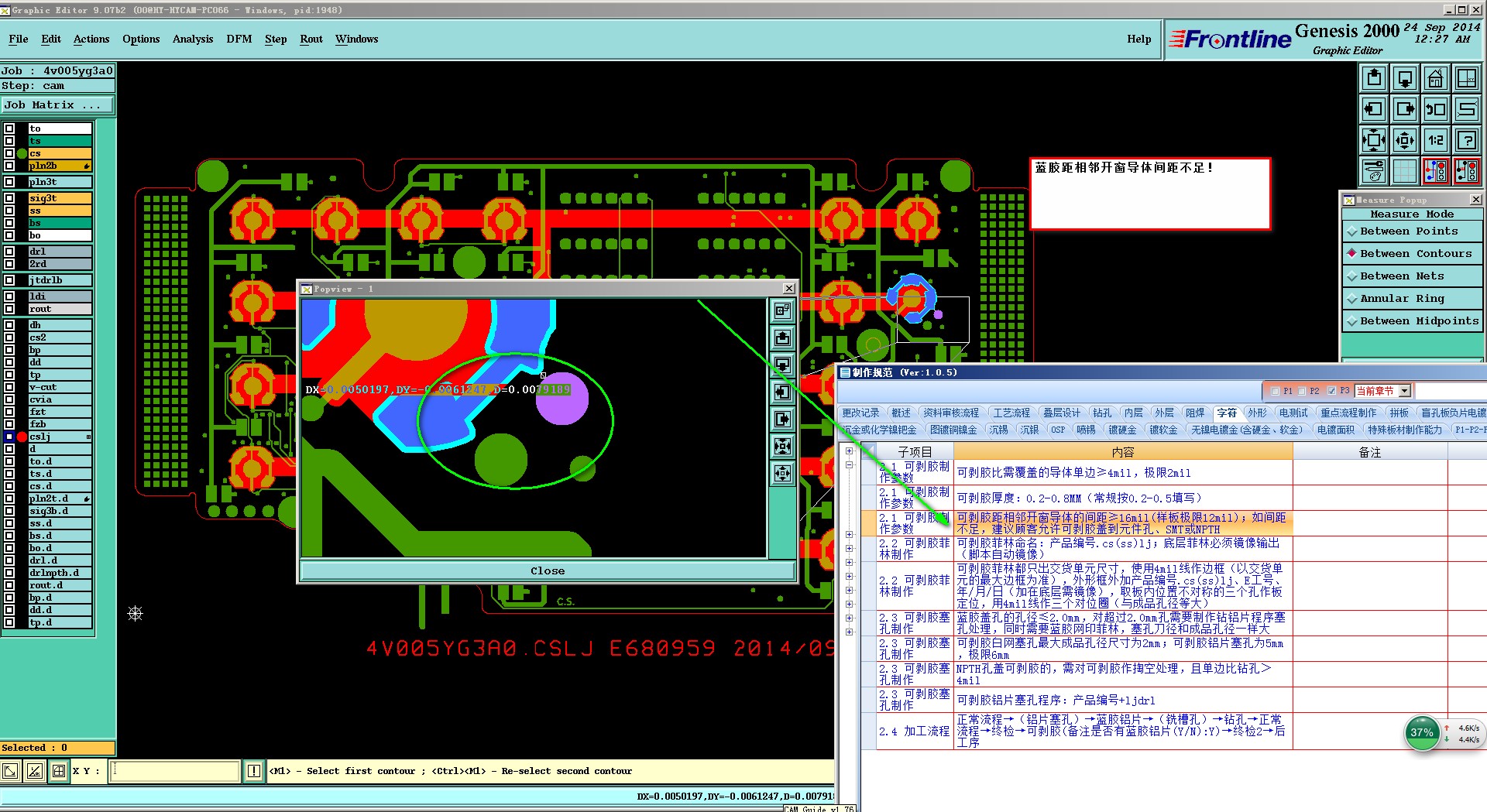Screen dimensions: 1487x812
Task: Select Between Contours measure mode
Action: coord(1412,254)
